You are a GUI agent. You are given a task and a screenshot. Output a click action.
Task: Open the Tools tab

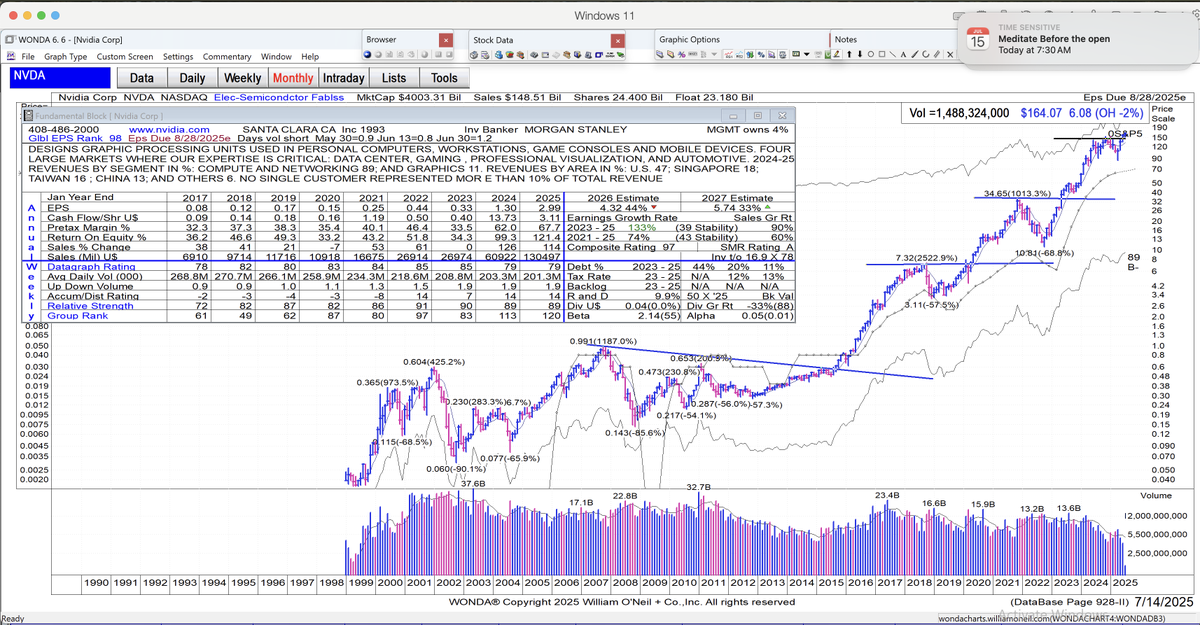point(444,78)
